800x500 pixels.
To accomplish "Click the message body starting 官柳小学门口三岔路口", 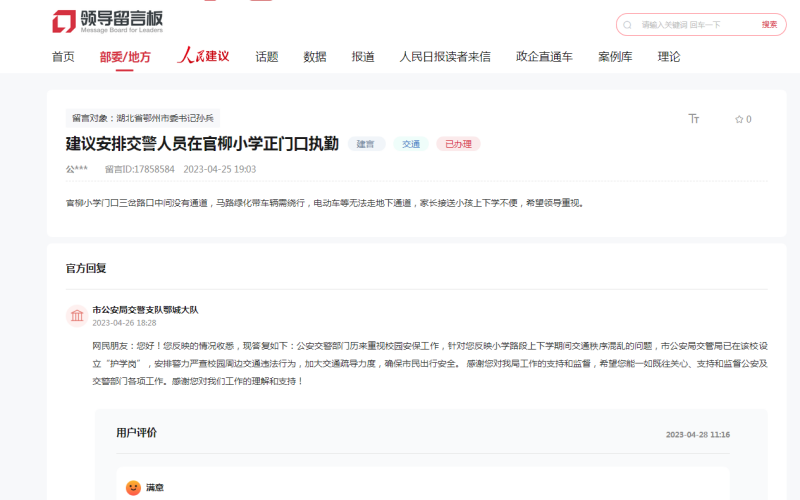I will [x=325, y=203].
